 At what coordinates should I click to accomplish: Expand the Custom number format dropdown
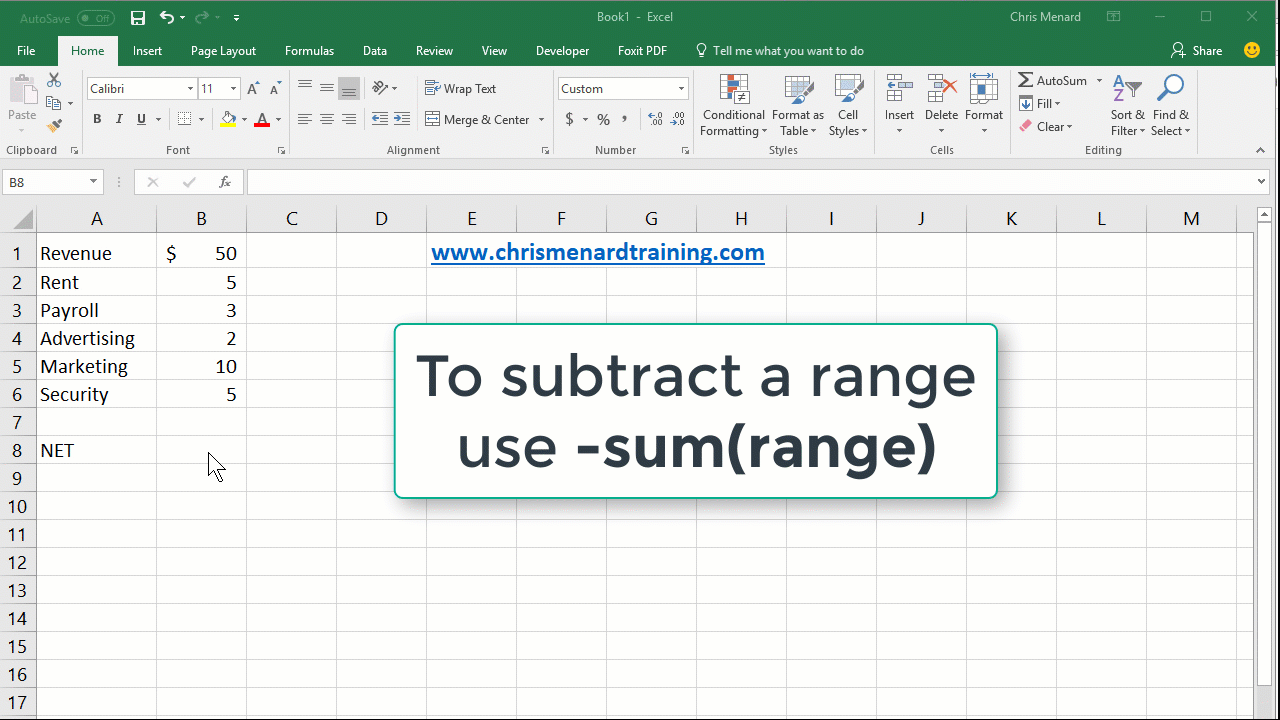pos(681,89)
